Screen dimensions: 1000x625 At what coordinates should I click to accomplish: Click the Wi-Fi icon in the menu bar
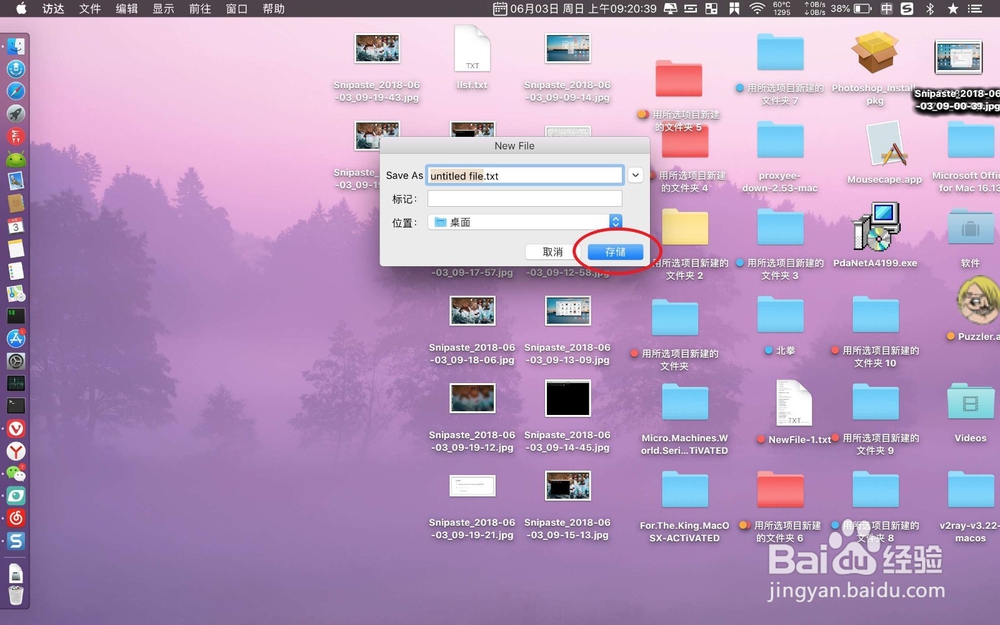759,9
